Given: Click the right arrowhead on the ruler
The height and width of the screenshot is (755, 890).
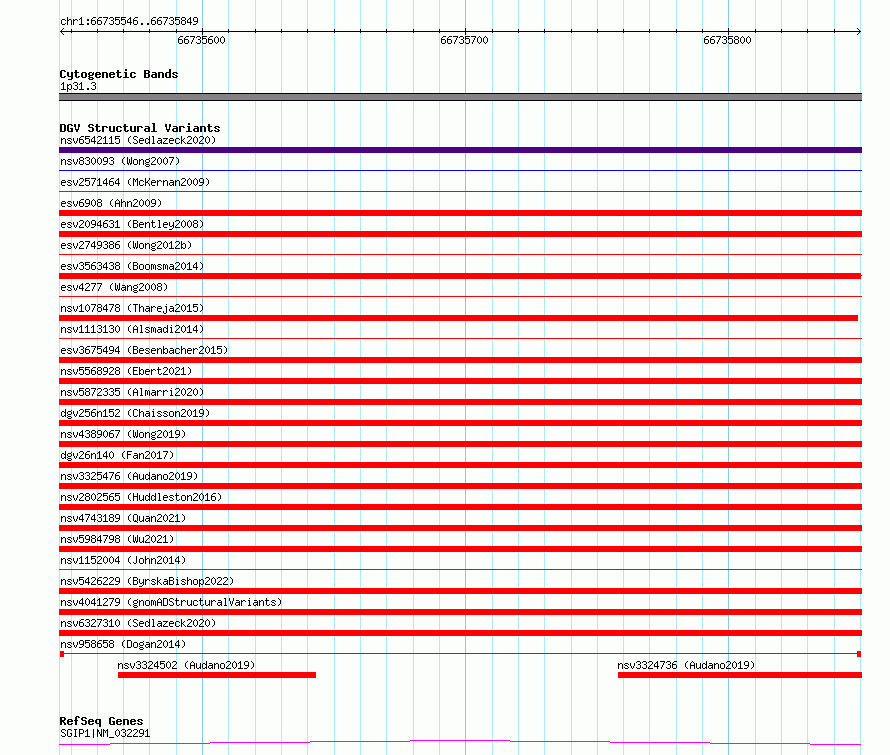Looking at the screenshot, I should (859, 32).
